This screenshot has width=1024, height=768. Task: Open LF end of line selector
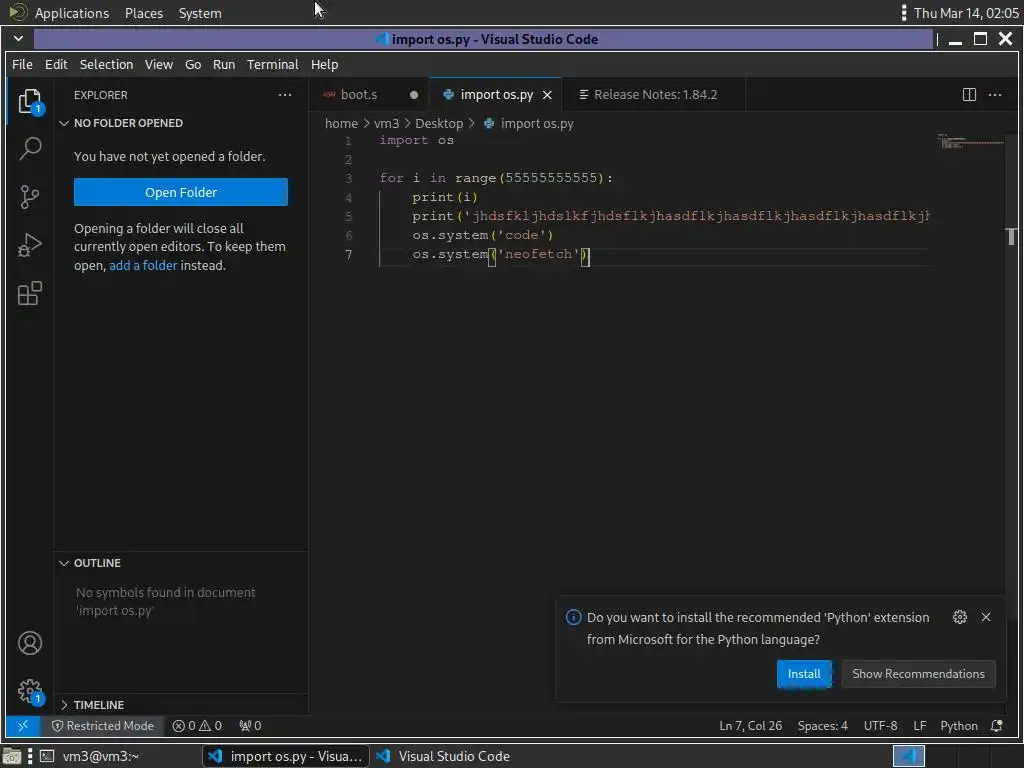click(x=920, y=726)
